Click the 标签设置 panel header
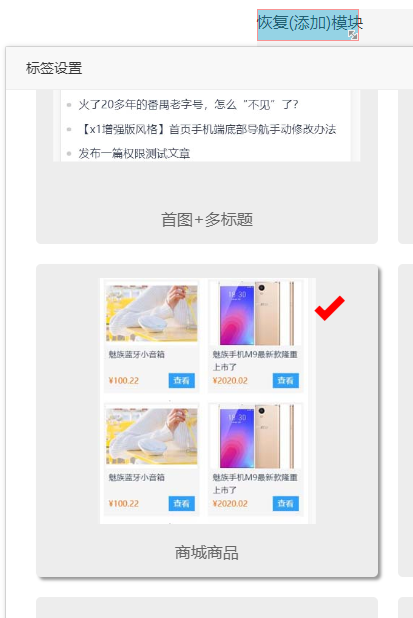The height and width of the screenshot is (618, 413). point(54,68)
